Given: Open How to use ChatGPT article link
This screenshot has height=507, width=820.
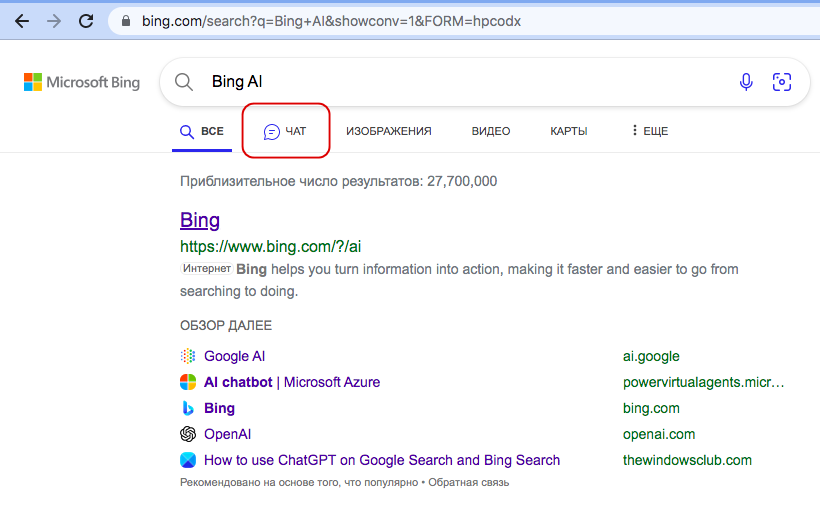Looking at the screenshot, I should [382, 460].
